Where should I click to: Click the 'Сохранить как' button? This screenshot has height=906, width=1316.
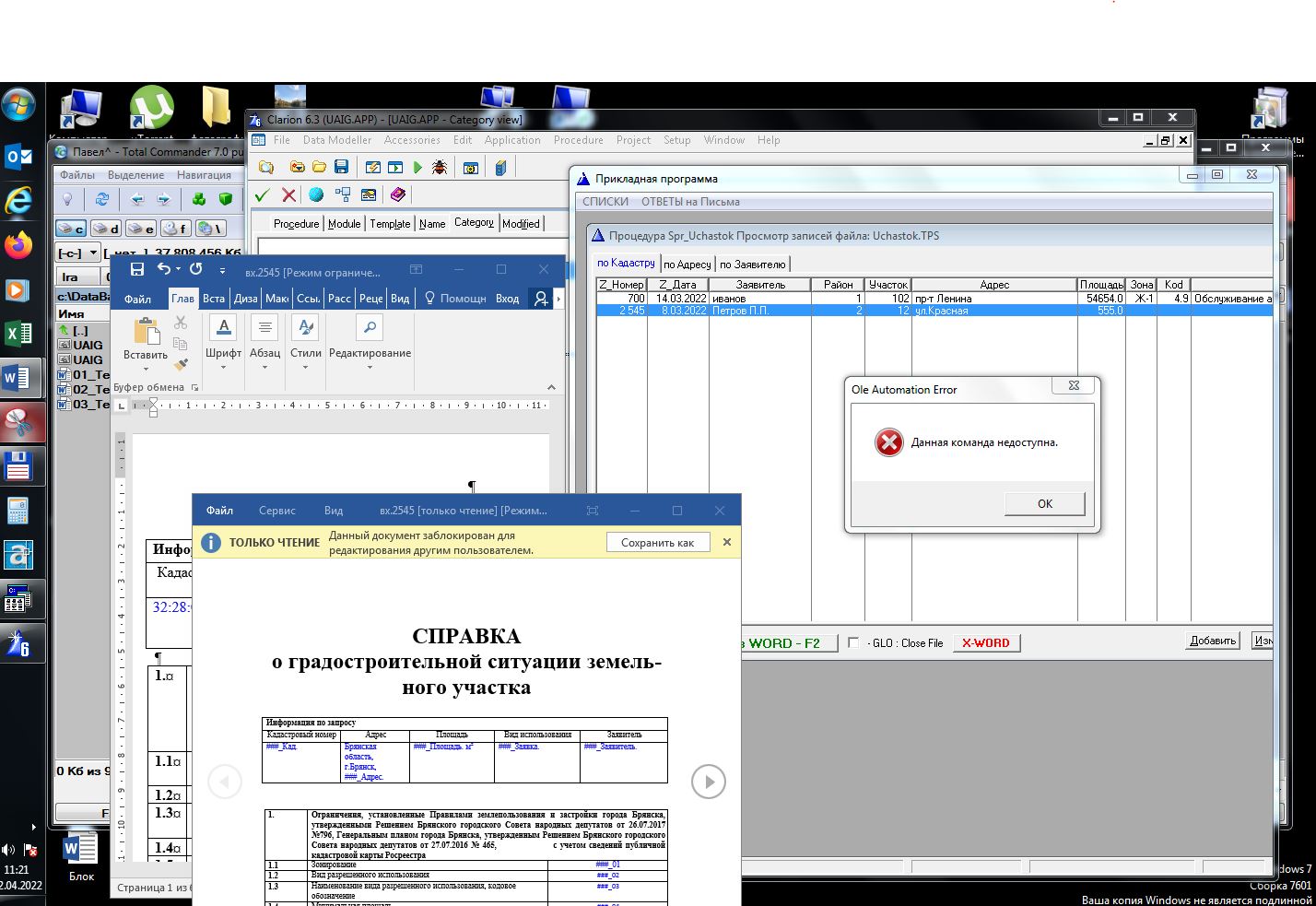657,543
